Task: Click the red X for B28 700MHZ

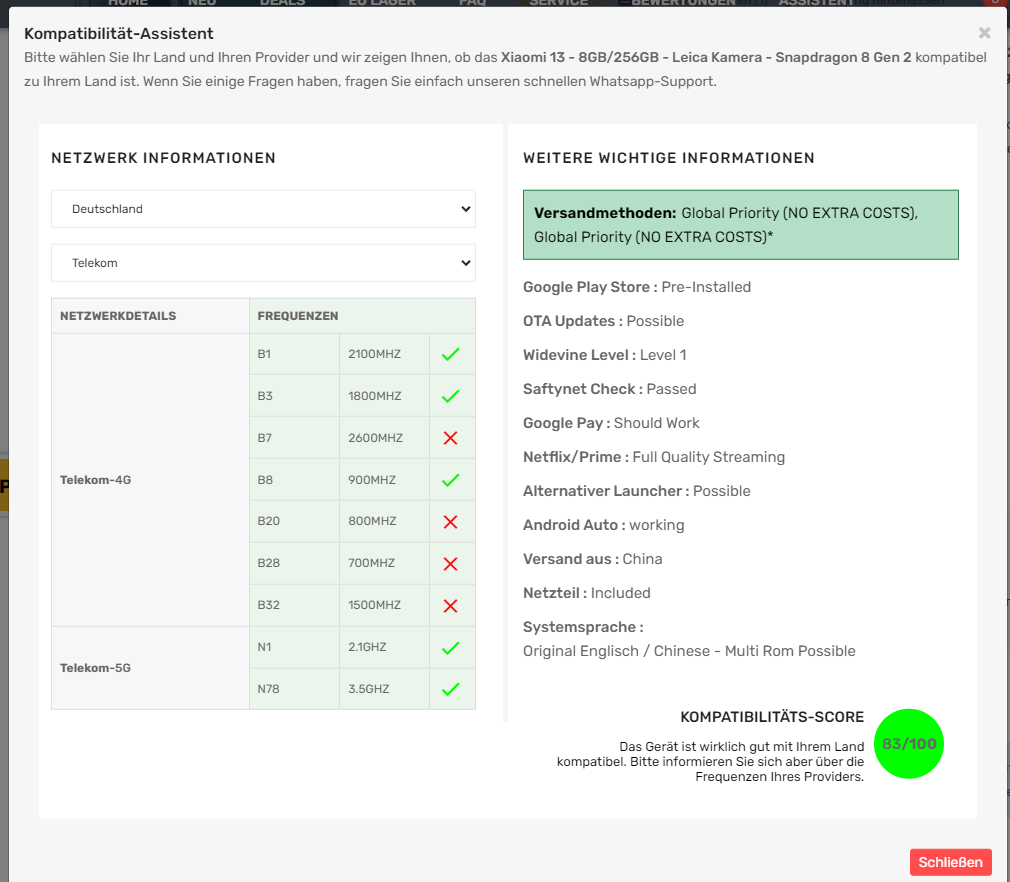Action: coord(450,564)
